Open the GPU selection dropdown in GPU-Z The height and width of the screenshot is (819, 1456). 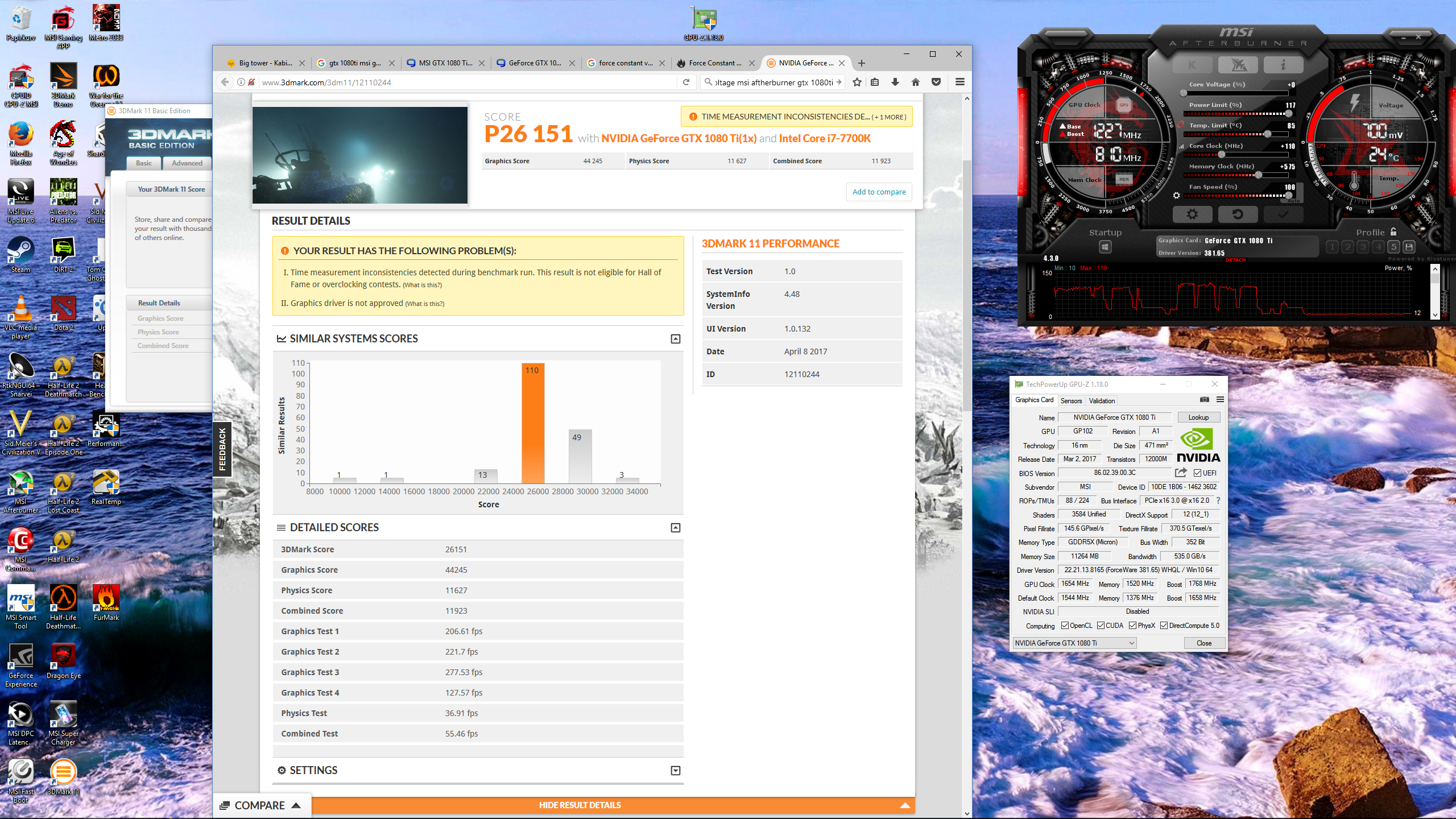click(x=1074, y=643)
